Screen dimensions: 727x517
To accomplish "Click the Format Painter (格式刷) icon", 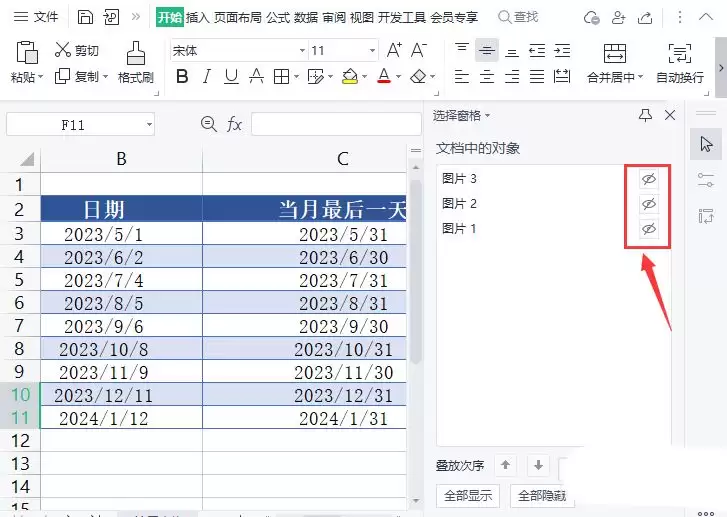I will 135,53.
